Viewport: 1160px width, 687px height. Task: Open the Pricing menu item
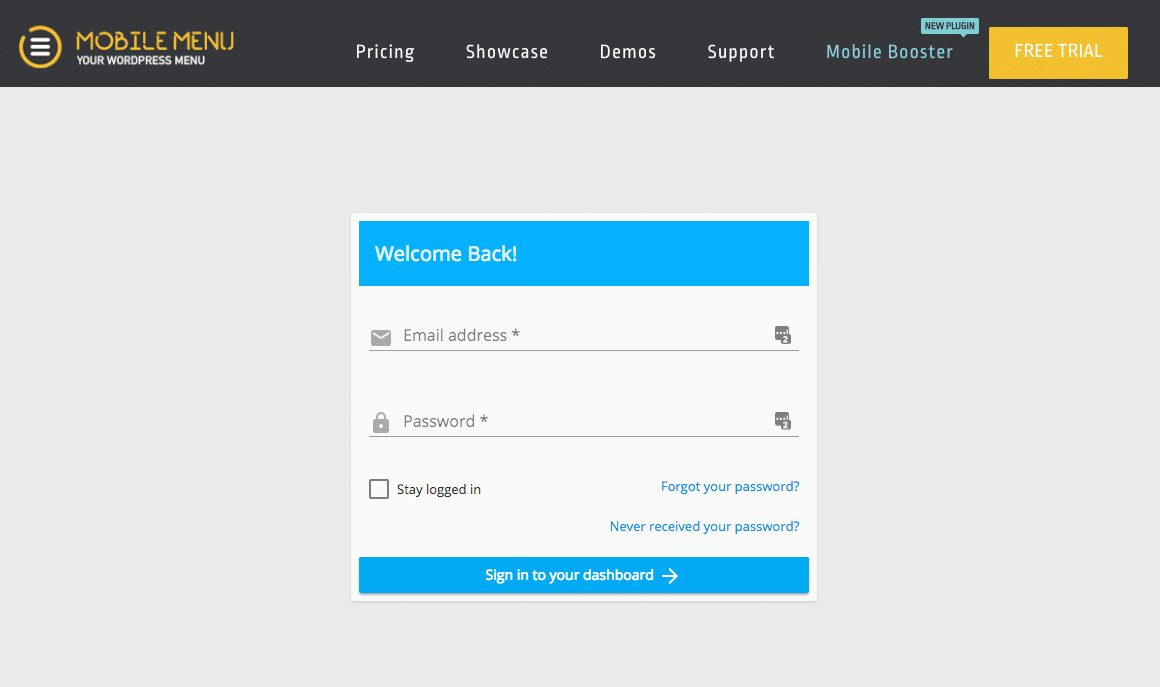click(385, 52)
